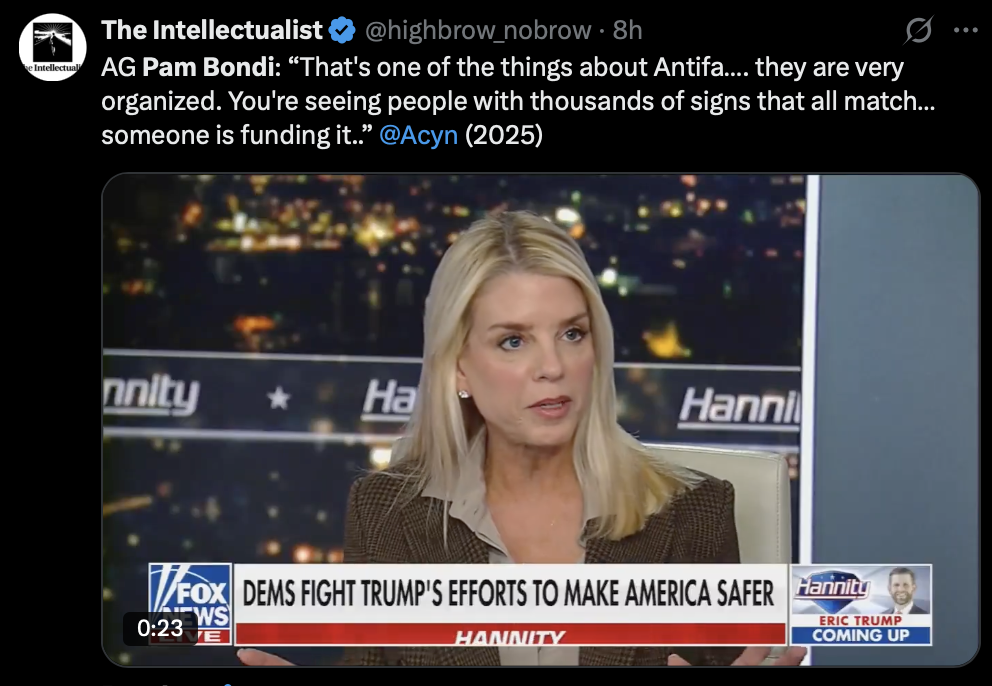Open the Grok explain-post icon
Viewport: 992px width, 686px height.
pyautogui.click(x=918, y=30)
